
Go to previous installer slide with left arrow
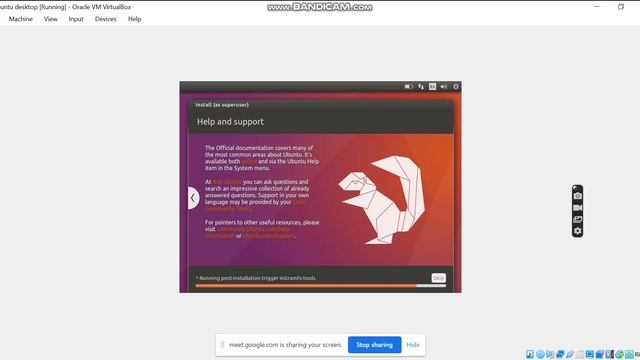193,198
